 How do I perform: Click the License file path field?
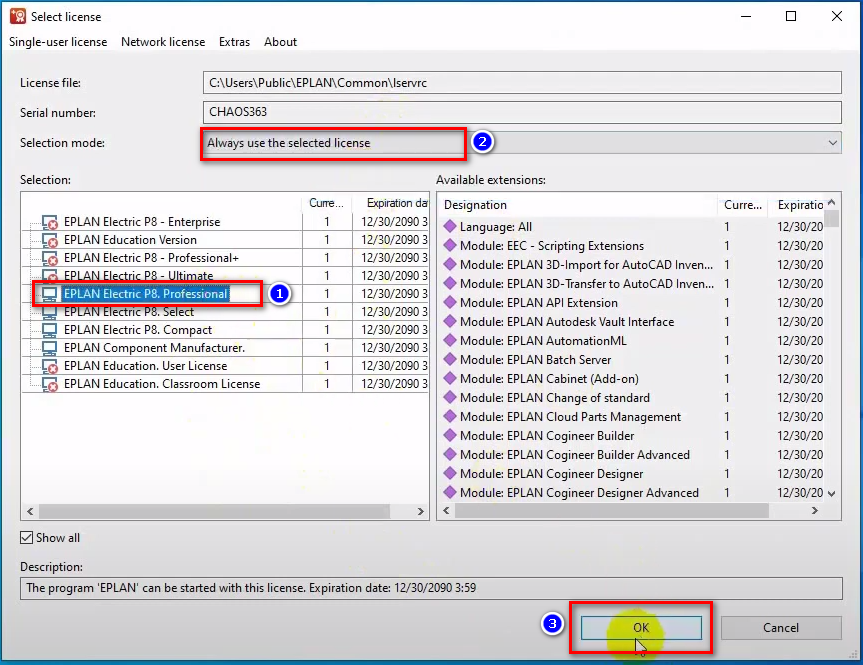point(522,83)
